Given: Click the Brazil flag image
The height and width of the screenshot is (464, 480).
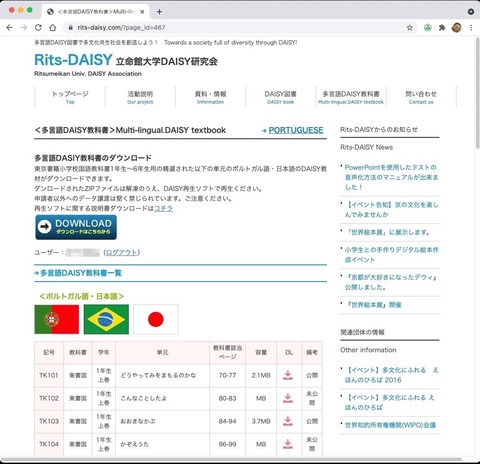Looking at the screenshot, I should (106, 319).
